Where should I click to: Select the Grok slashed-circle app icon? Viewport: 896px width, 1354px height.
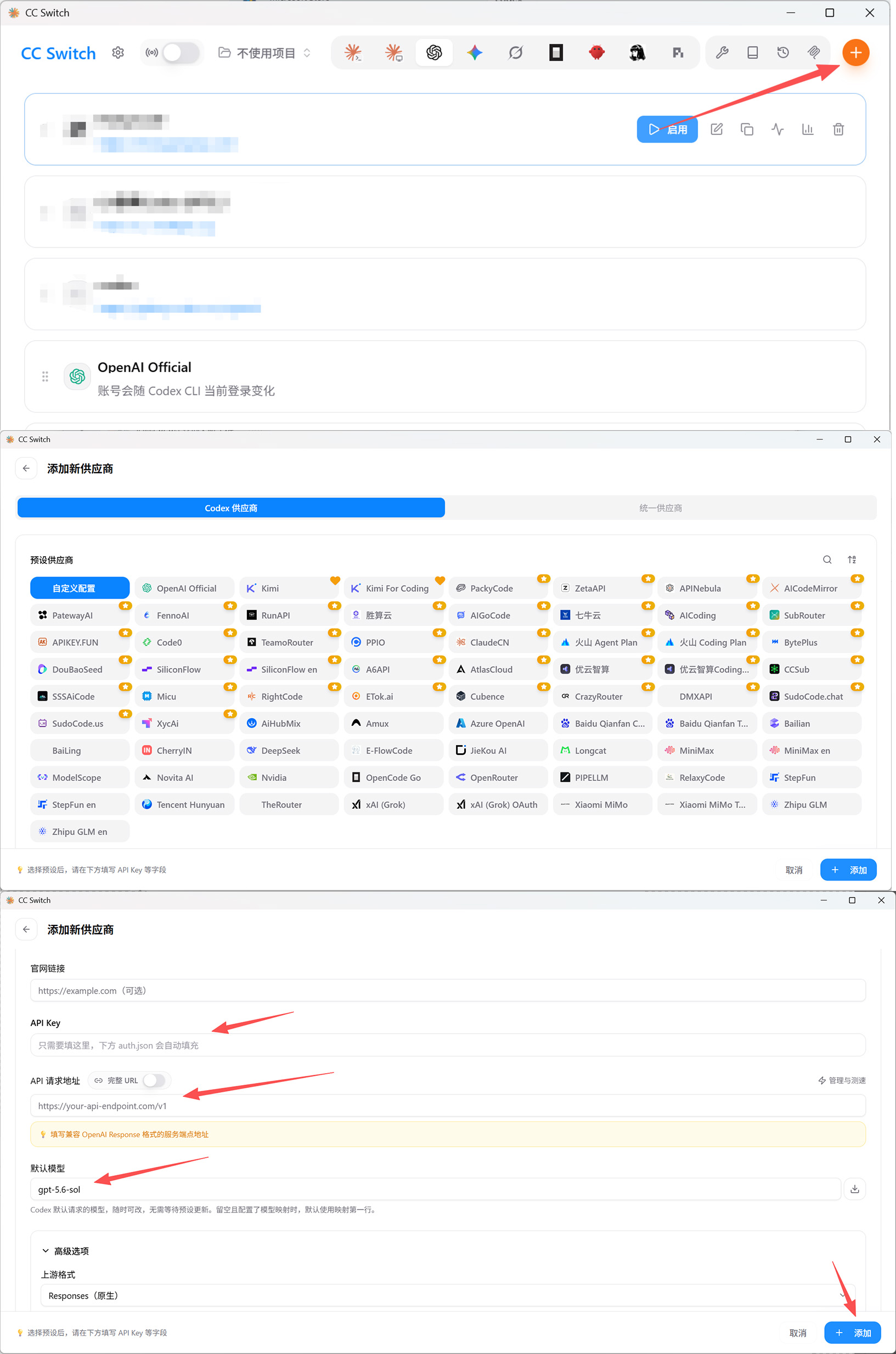click(515, 53)
